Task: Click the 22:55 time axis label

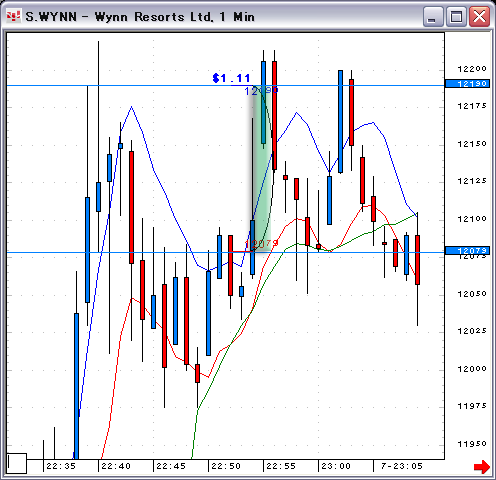Action: pos(281,466)
